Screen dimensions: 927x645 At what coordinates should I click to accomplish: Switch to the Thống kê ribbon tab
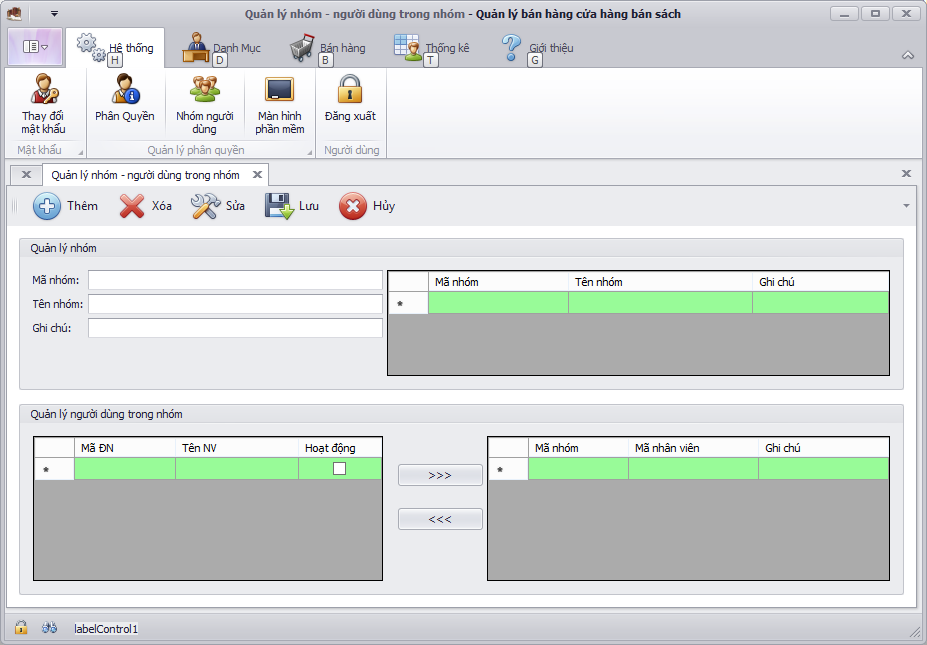[432, 48]
